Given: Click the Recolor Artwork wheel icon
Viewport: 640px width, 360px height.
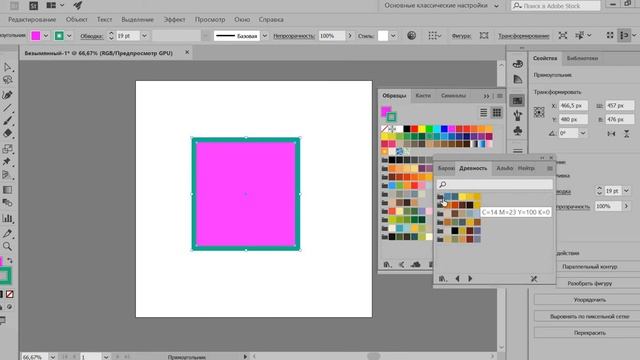Looking at the screenshot, I should pos(411,36).
